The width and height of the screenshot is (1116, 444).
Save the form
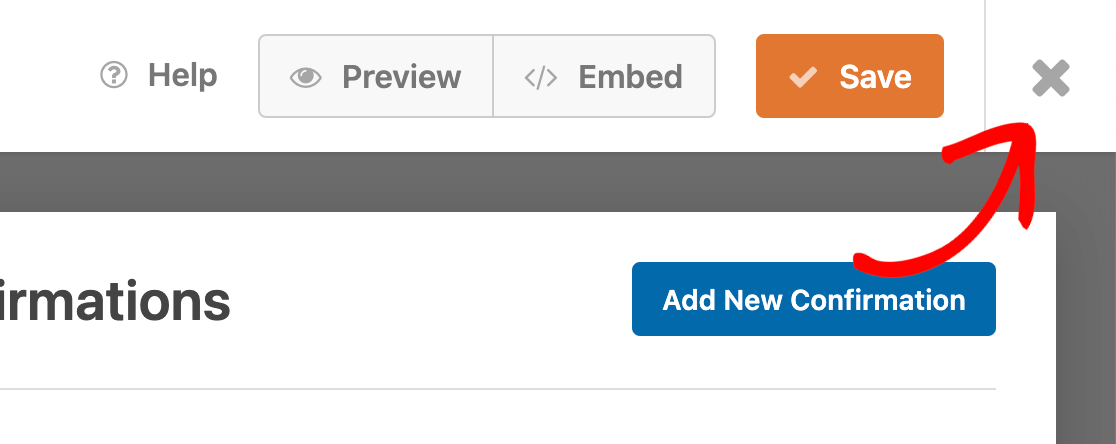pos(850,77)
